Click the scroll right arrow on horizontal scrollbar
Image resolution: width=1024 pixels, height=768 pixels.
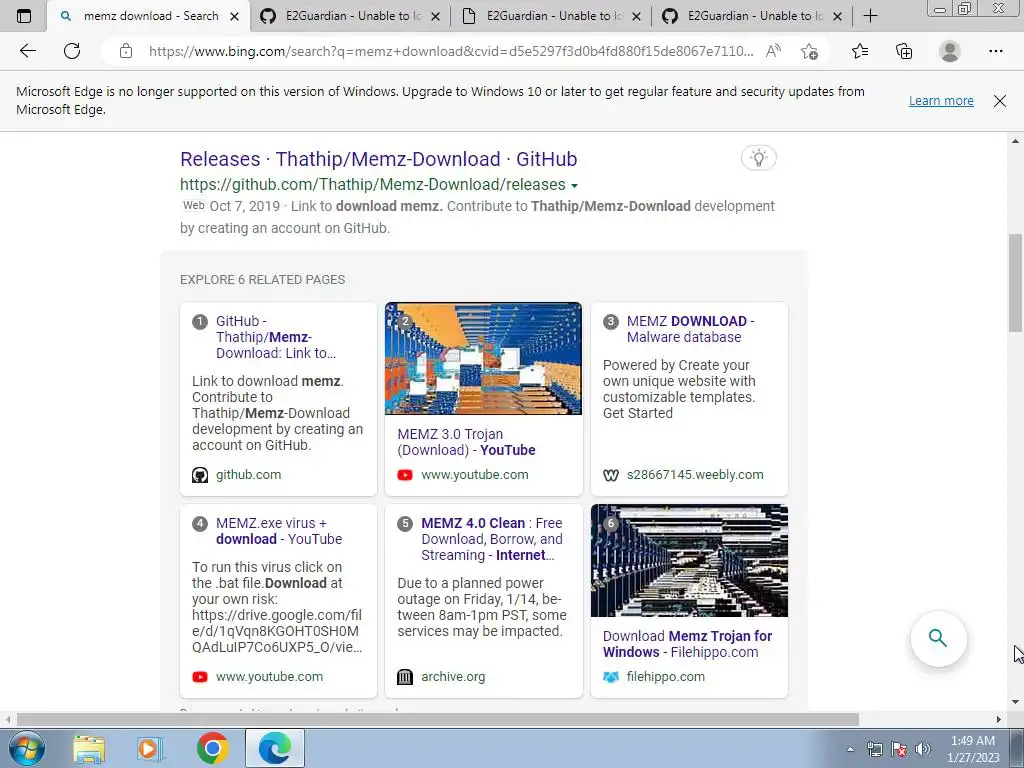(999, 719)
